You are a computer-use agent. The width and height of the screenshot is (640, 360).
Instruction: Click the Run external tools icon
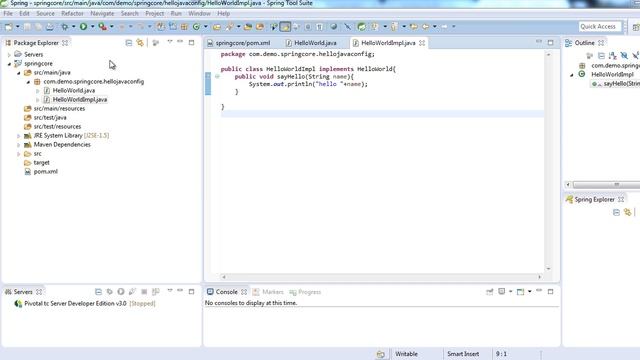(102, 27)
